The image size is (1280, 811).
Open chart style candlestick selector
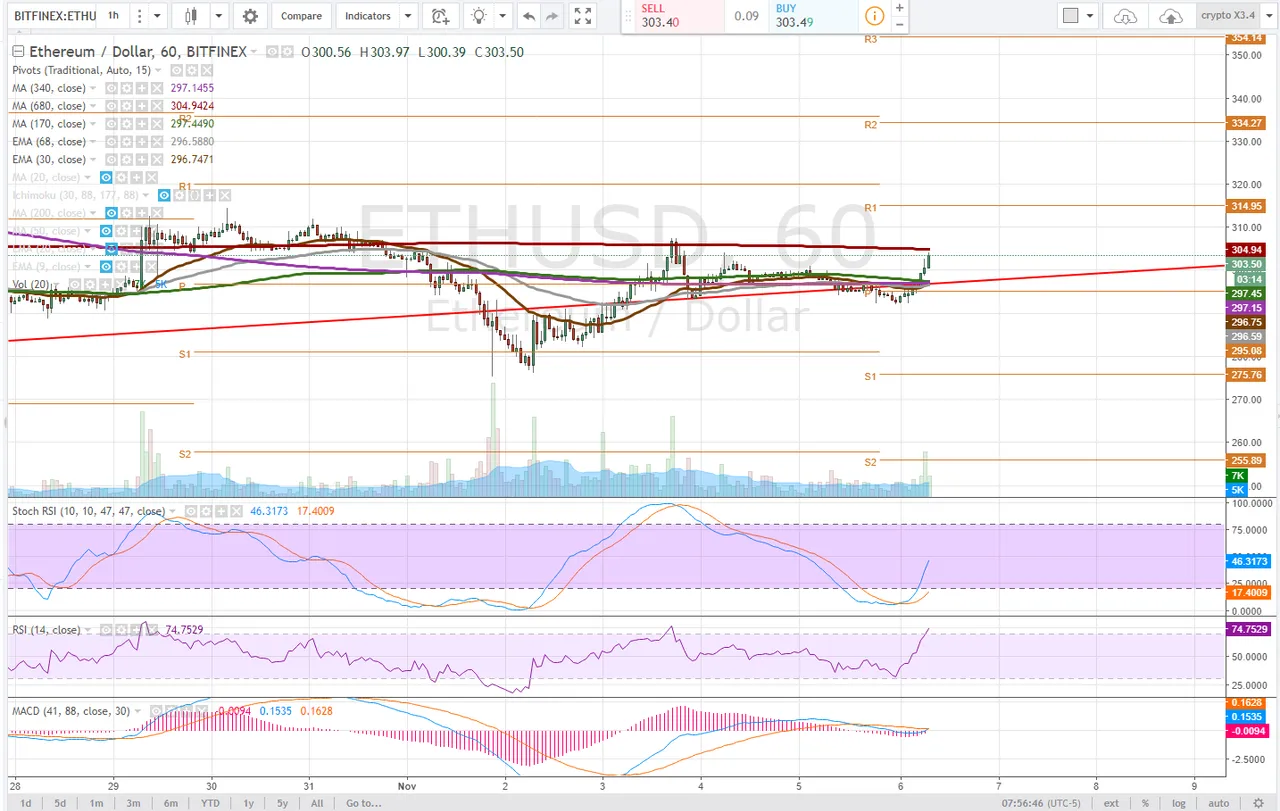pos(191,16)
